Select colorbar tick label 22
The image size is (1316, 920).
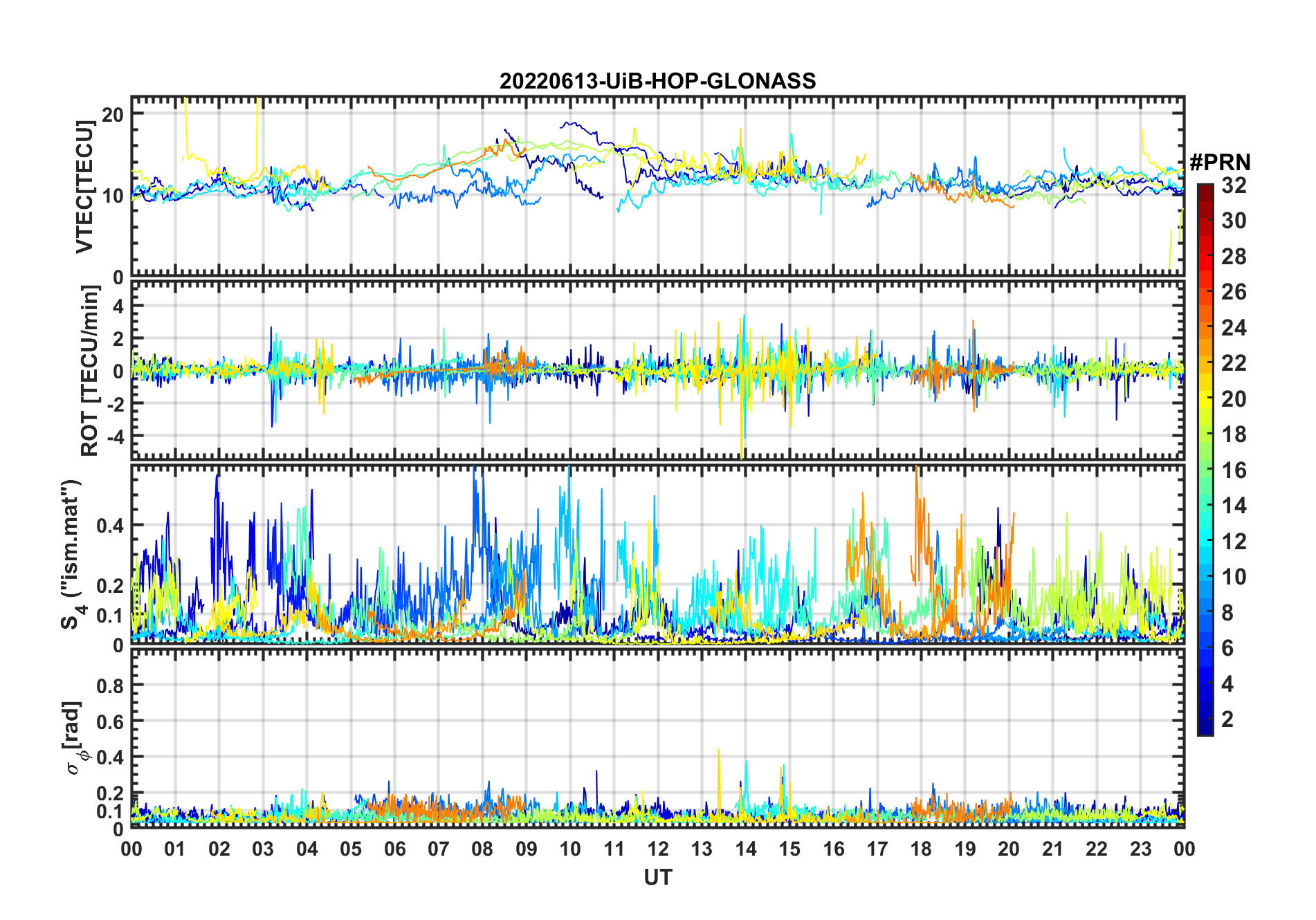(1234, 363)
